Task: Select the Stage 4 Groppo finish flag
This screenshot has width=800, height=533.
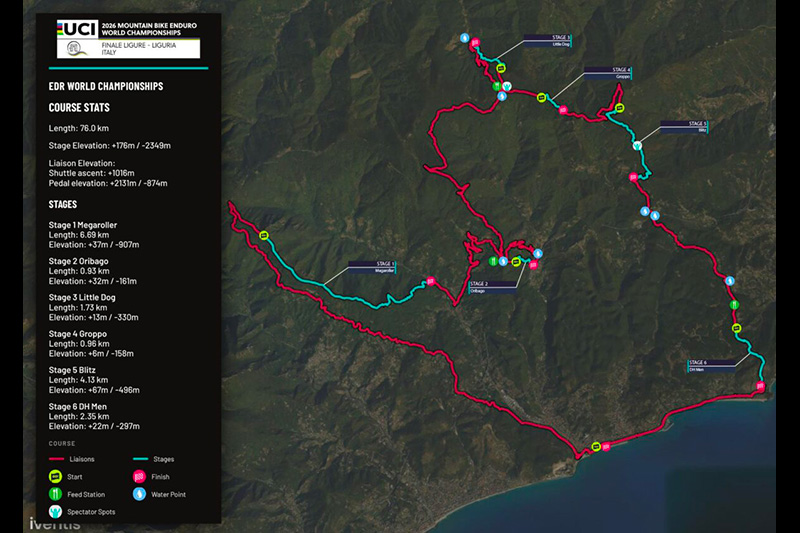Action: click(x=563, y=110)
